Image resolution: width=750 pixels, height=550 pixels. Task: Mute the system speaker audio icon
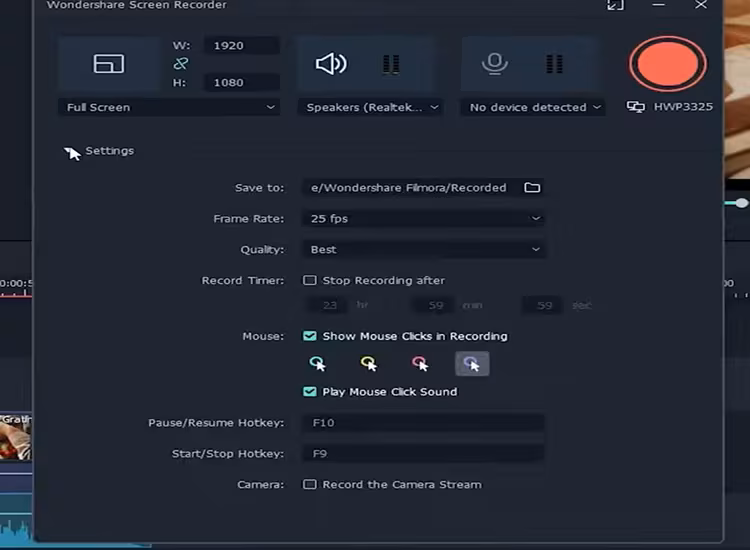pos(331,64)
